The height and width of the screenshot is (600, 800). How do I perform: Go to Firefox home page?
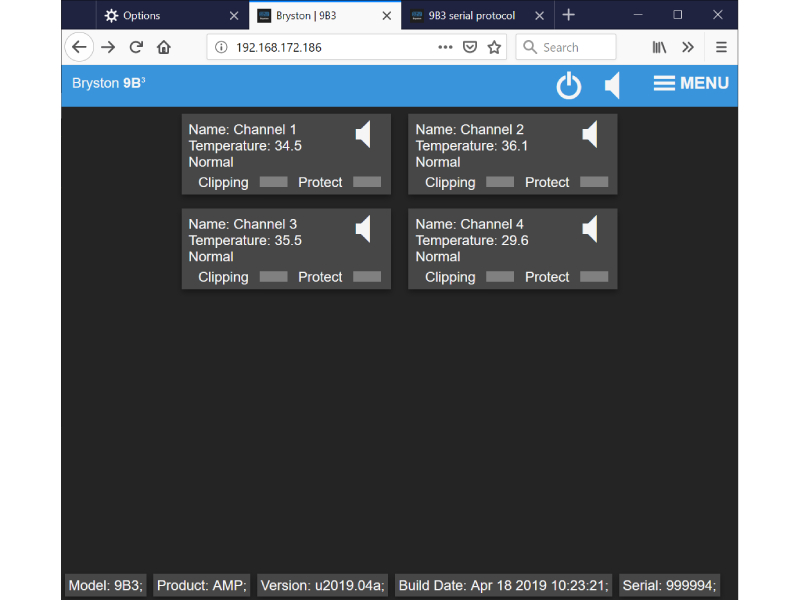coord(164,47)
